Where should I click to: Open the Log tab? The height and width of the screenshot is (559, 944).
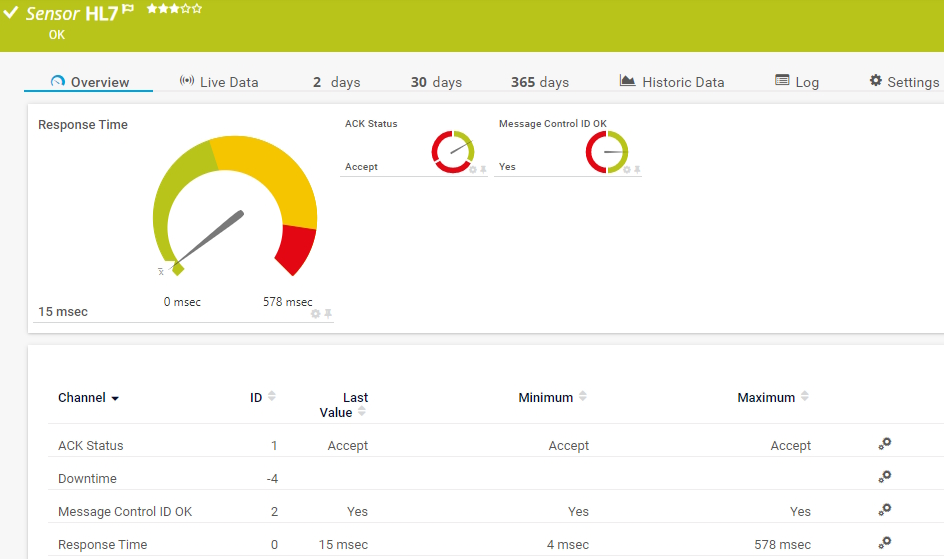[797, 82]
